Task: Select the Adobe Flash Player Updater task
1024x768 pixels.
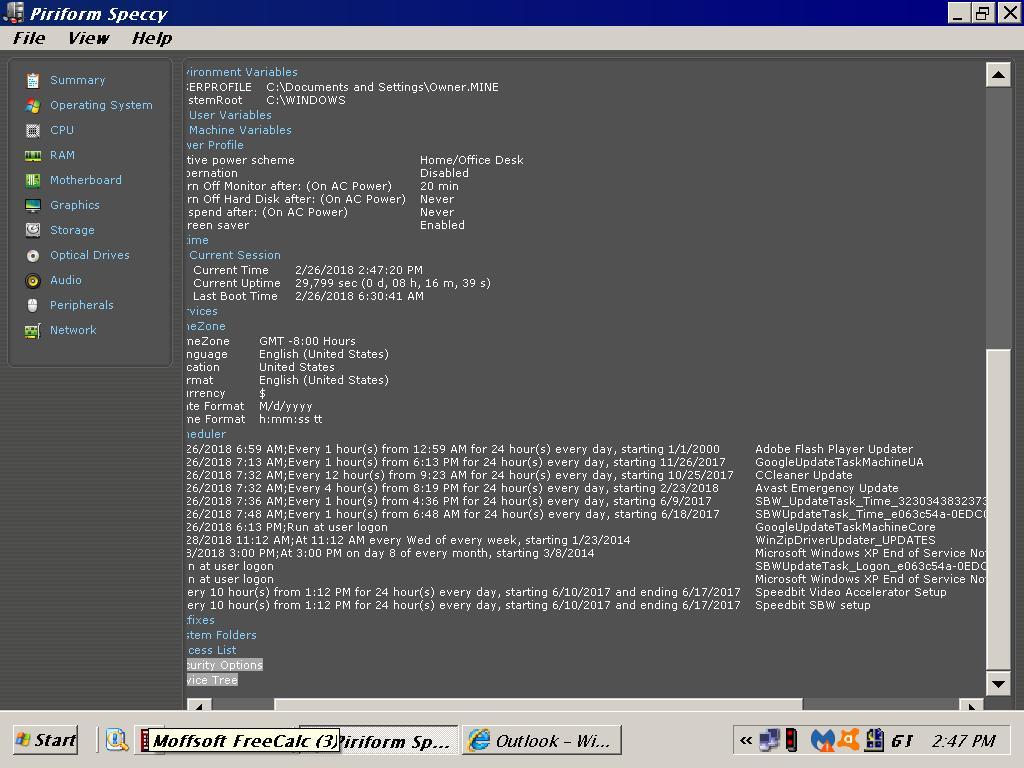Action: pyautogui.click(x=834, y=449)
